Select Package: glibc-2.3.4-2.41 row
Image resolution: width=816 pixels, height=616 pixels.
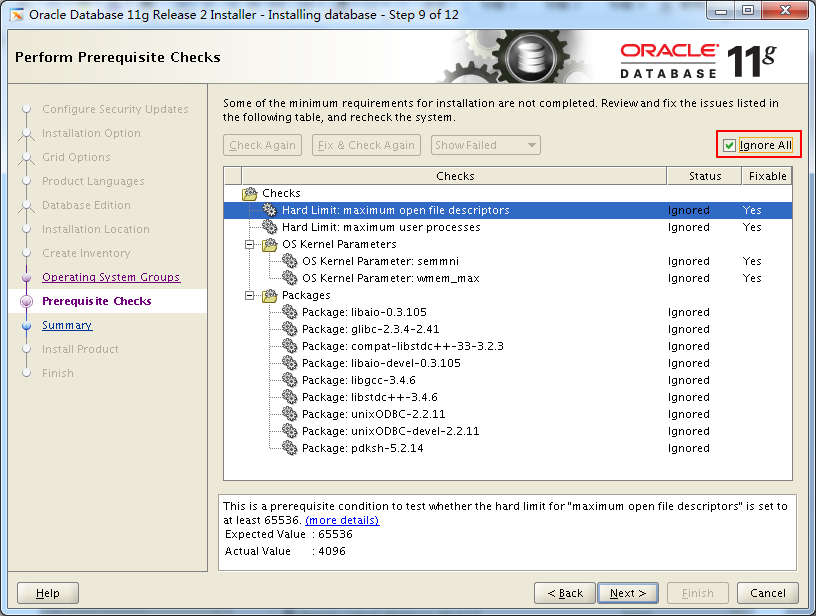[x=508, y=329]
